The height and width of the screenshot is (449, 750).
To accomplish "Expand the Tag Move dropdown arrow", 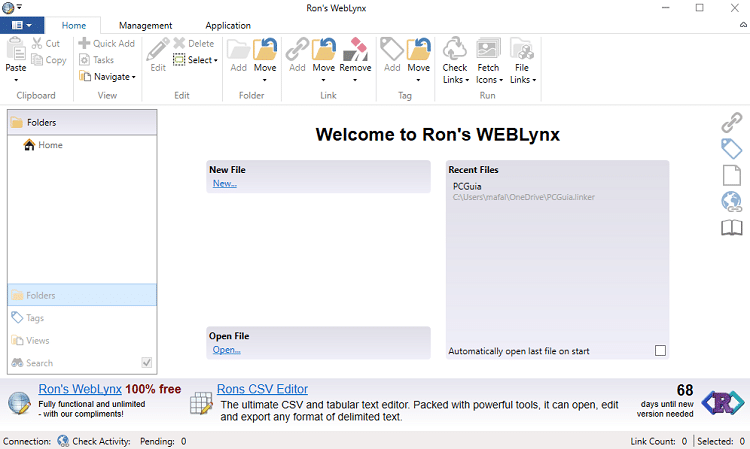I will click(x=419, y=80).
